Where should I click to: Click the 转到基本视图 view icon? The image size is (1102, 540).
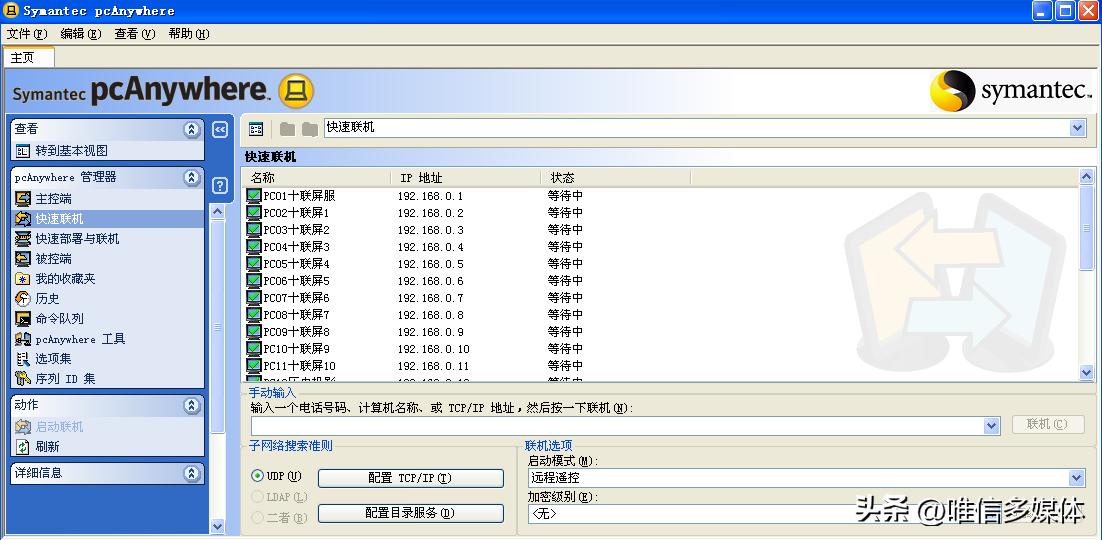click(23, 151)
